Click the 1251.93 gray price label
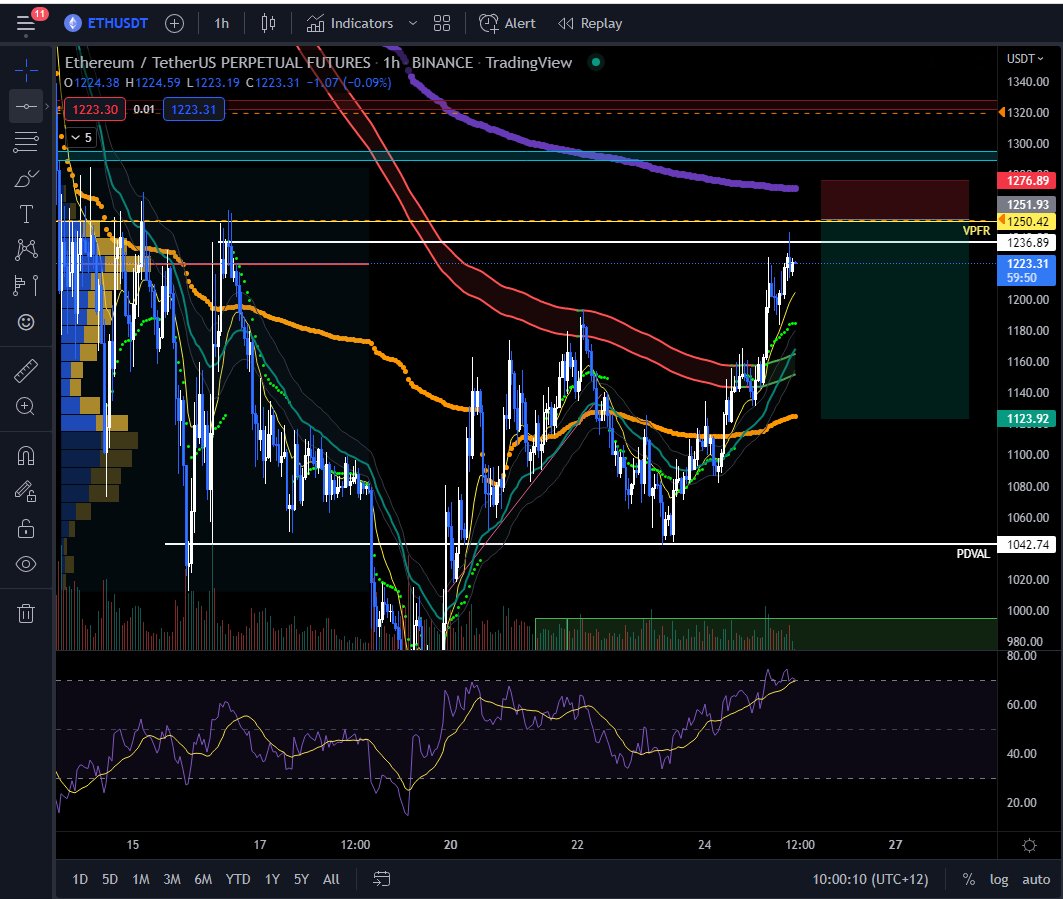 (1027, 205)
